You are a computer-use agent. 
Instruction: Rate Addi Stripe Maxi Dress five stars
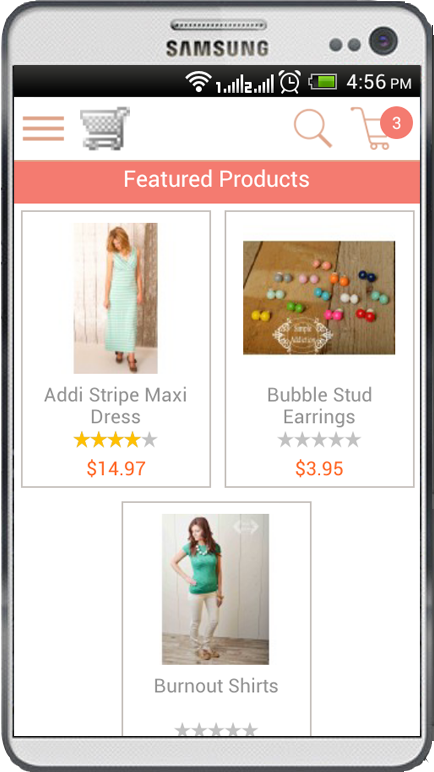coord(149,440)
